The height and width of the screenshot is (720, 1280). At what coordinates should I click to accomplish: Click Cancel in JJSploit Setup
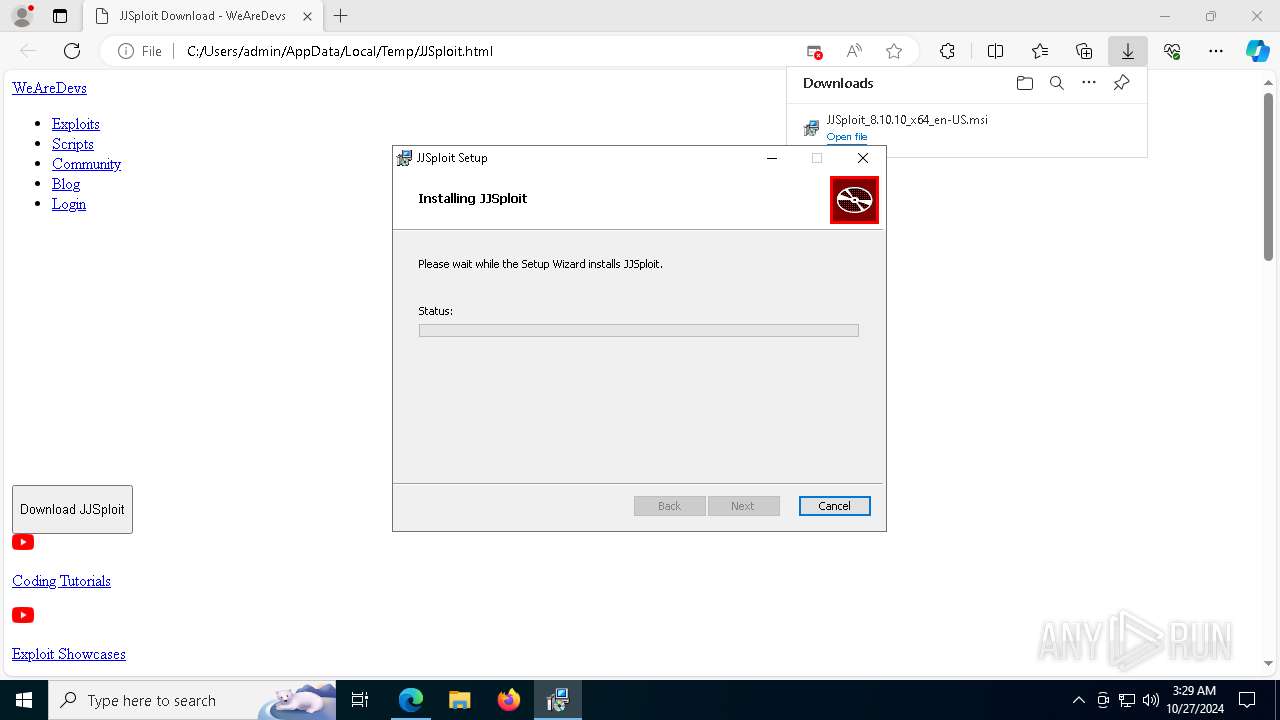pos(834,506)
